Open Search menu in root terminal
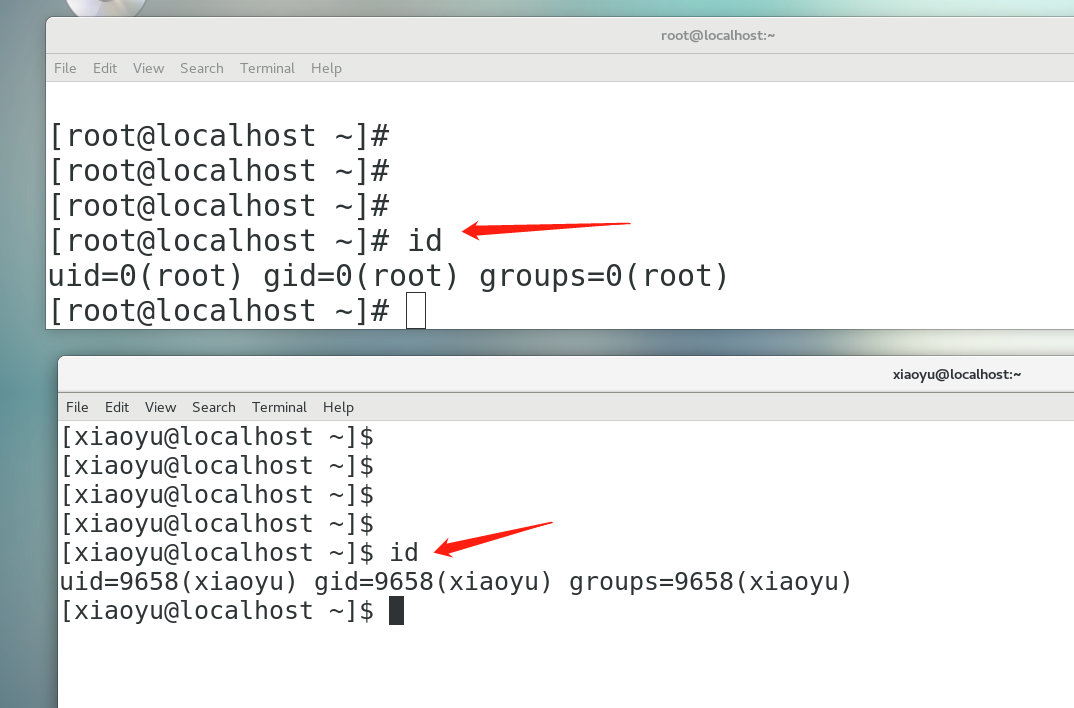Screen dimensions: 1074x708 point(201,68)
